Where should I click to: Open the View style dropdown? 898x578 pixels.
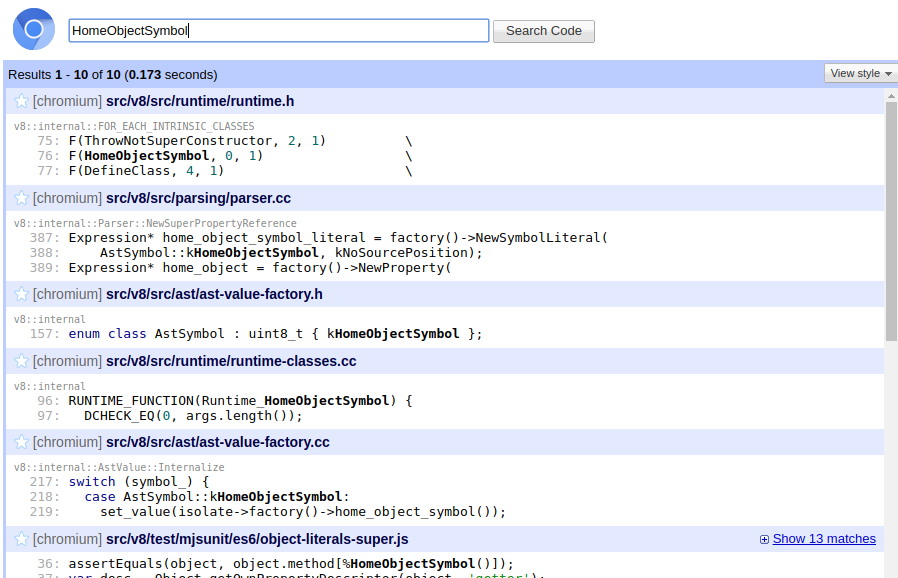(x=860, y=73)
